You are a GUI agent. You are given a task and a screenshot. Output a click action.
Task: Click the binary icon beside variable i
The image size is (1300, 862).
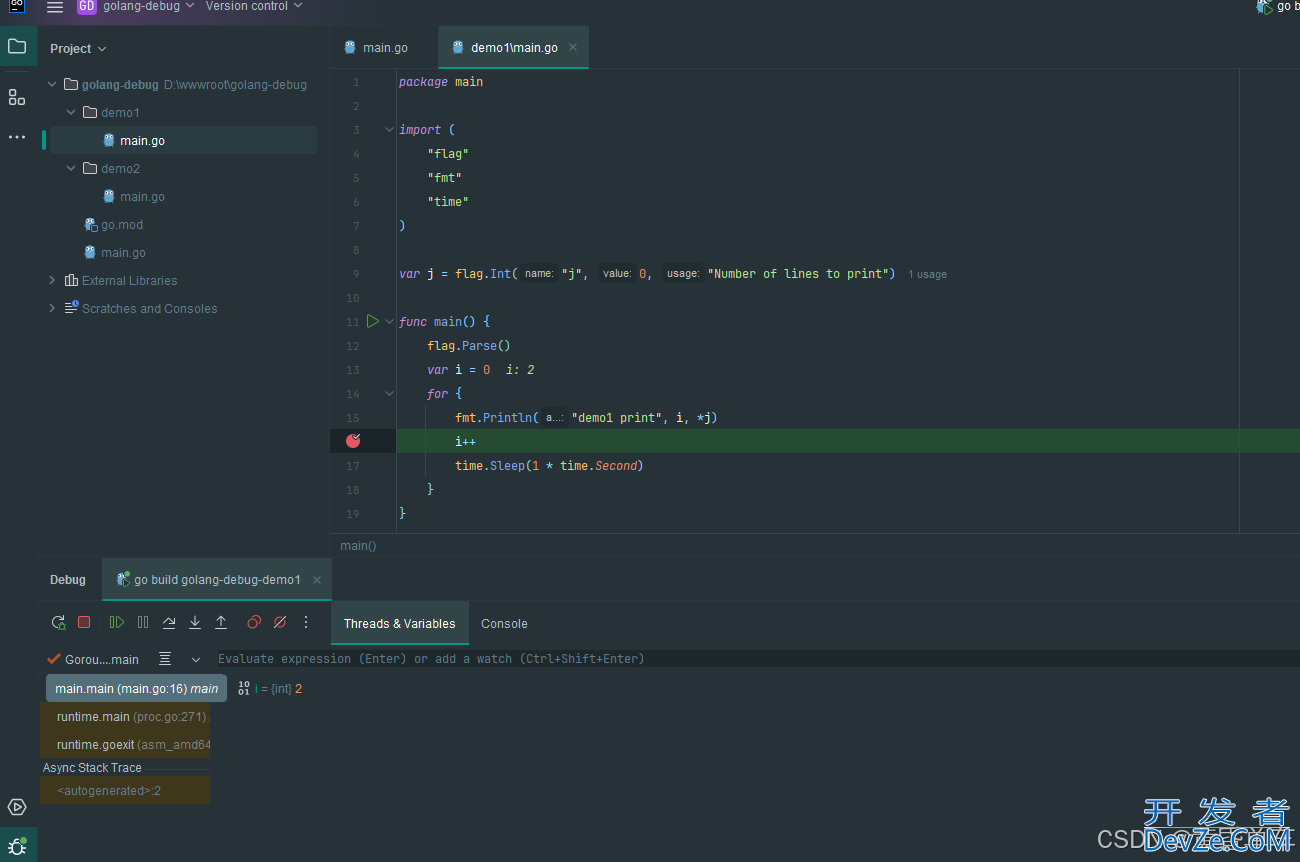[244, 688]
